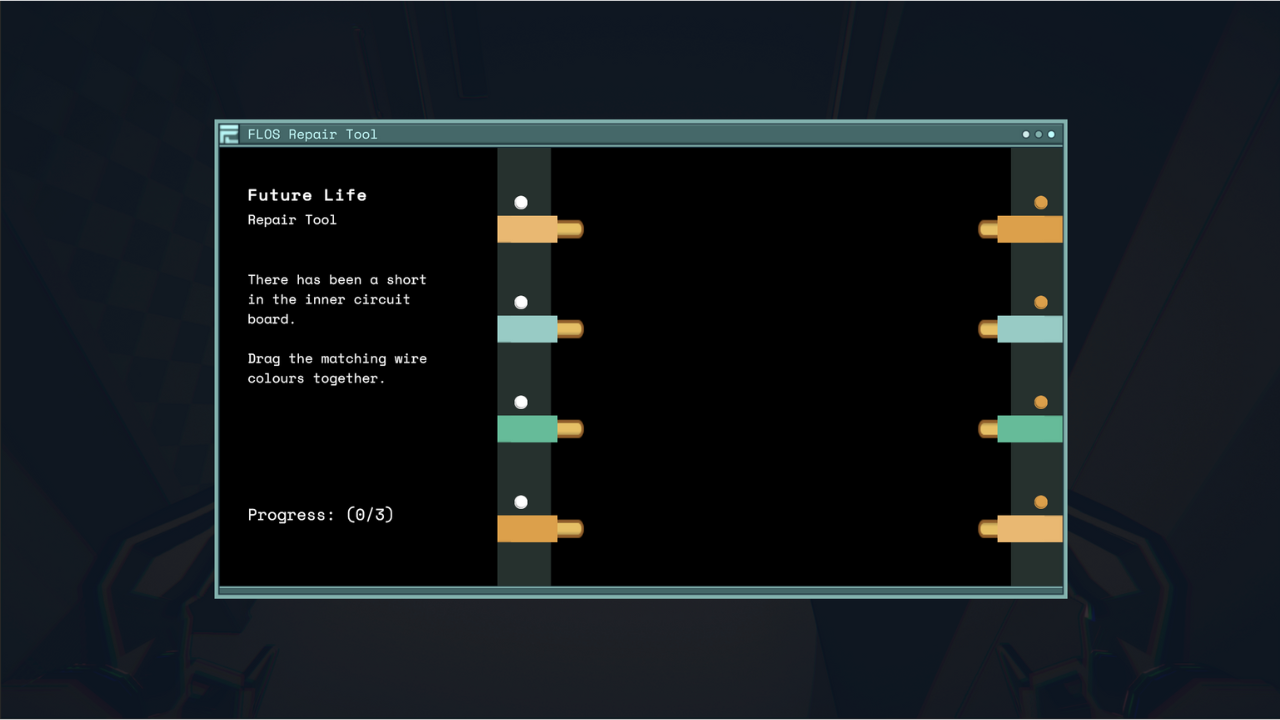Image resolution: width=1280 pixels, height=720 pixels.
Task: Click the green wire socket on the right
Action: 1020,429
